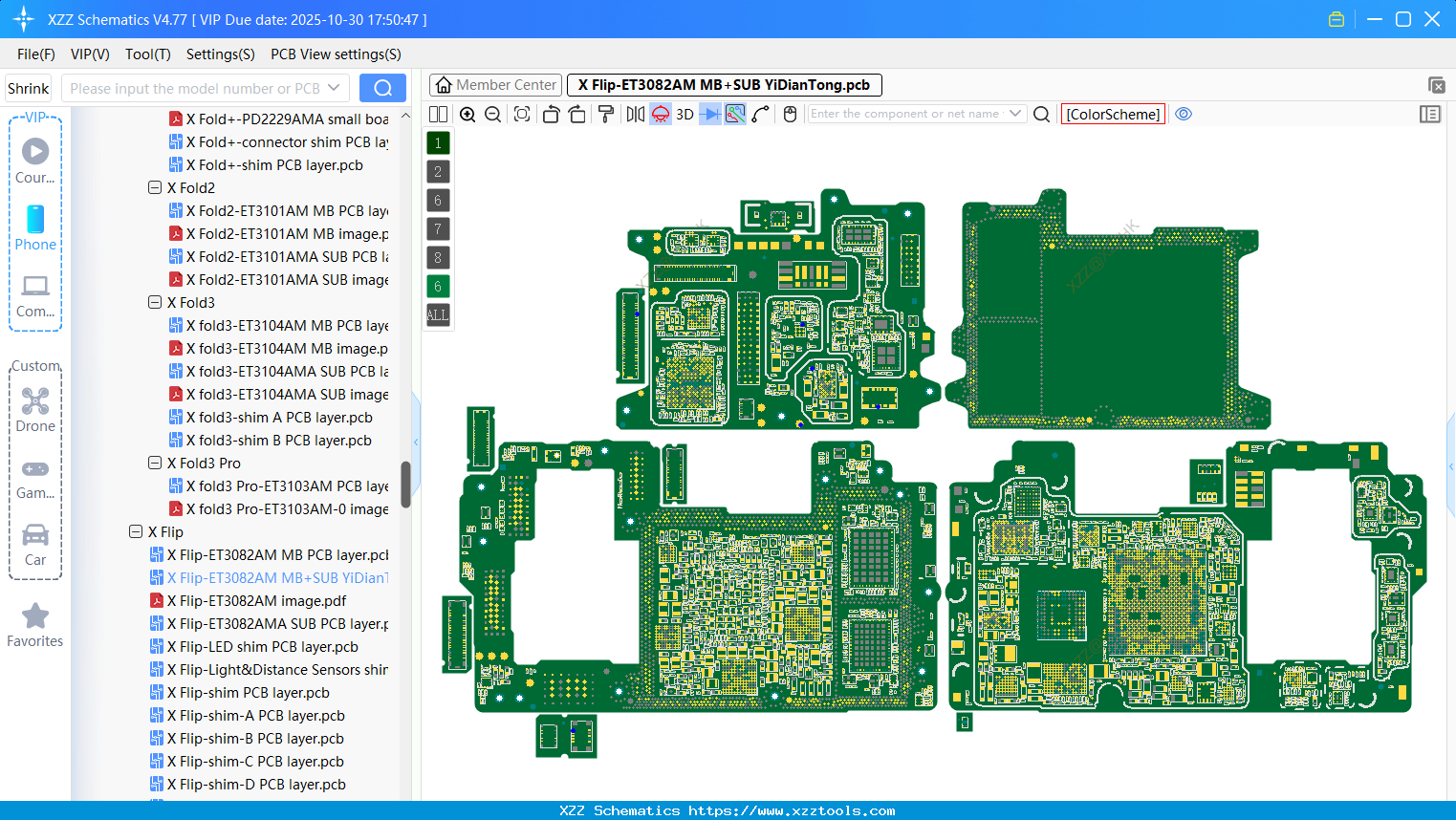The height and width of the screenshot is (820, 1456).
Task: Zoom in on the PCB view
Action: coord(467,114)
